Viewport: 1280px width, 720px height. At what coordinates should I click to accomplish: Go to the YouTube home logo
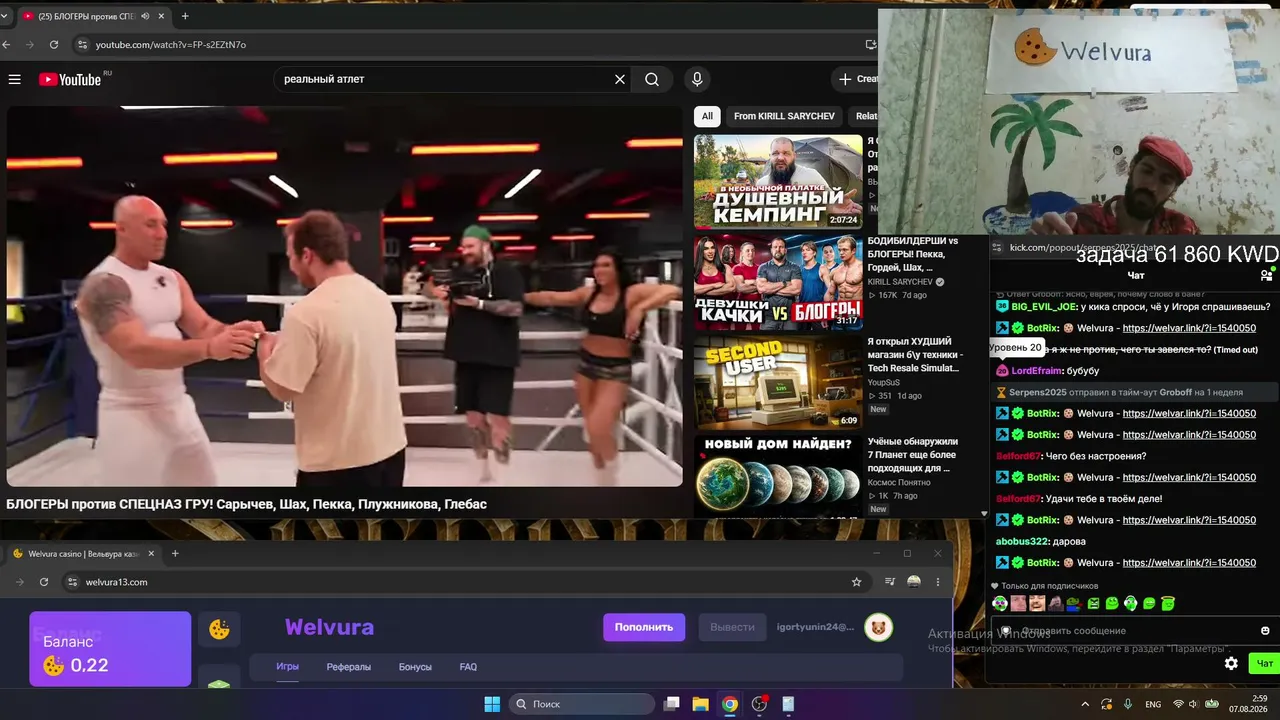click(x=72, y=79)
